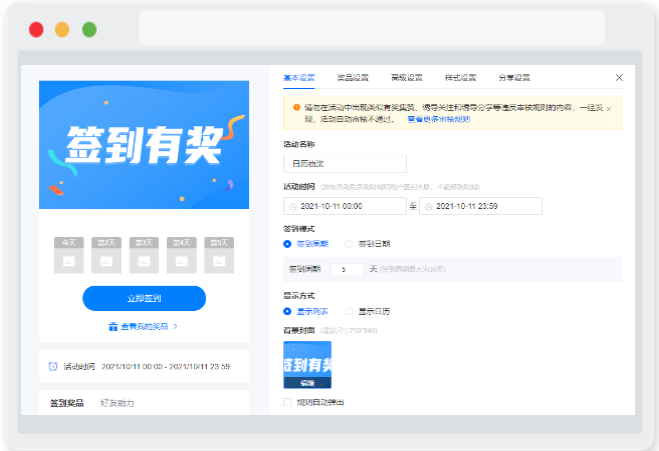The image size is (659, 451).
Task: Click the 第5天 calendar card
Action: tap(219, 255)
